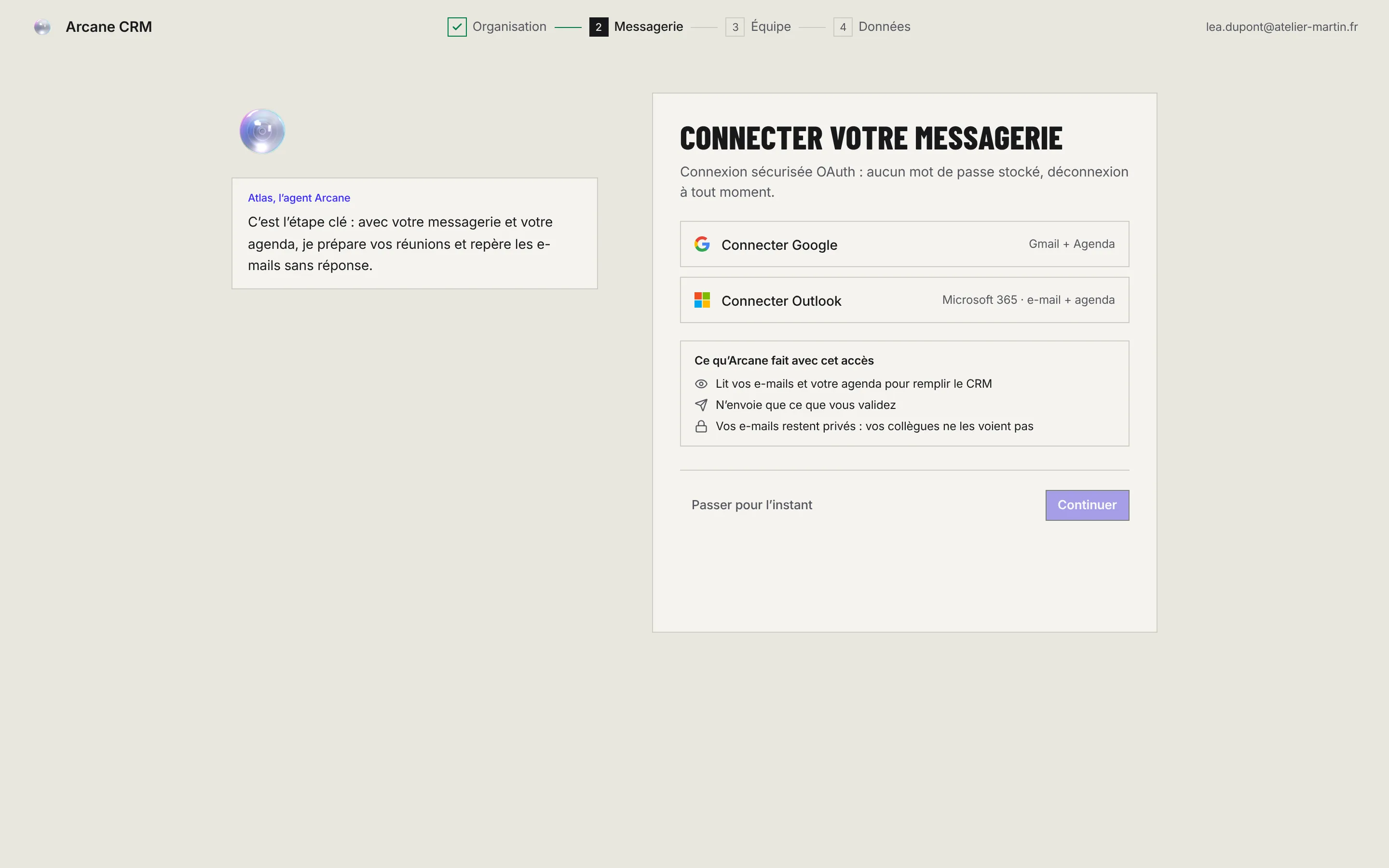Open the Données step
Image resolution: width=1389 pixels, height=868 pixels.
coord(872,27)
